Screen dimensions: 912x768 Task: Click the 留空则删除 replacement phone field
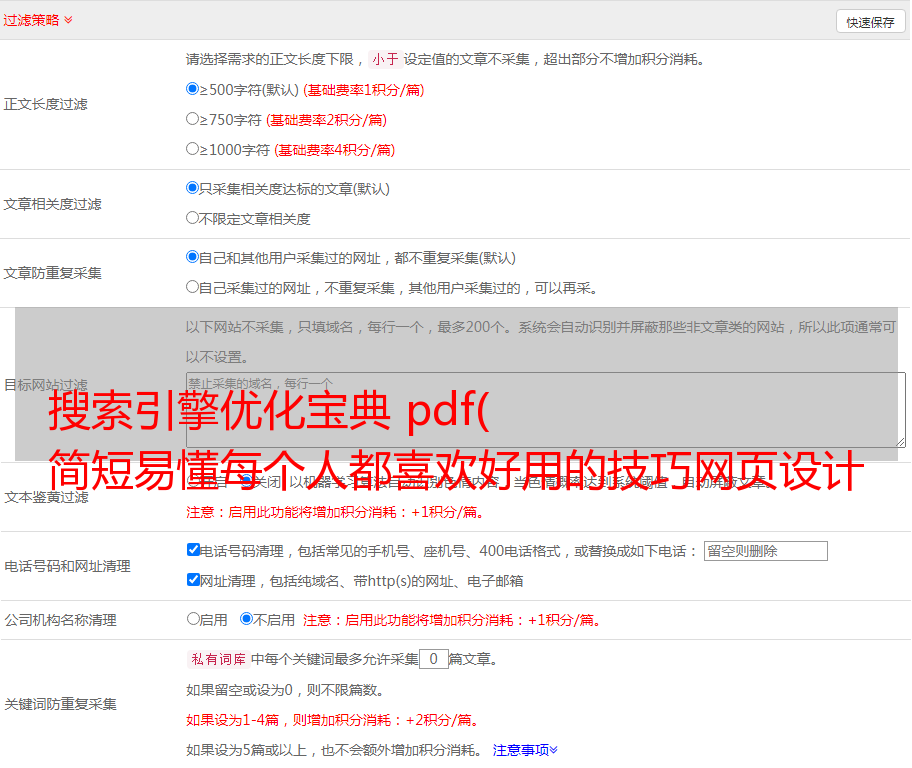[765, 551]
